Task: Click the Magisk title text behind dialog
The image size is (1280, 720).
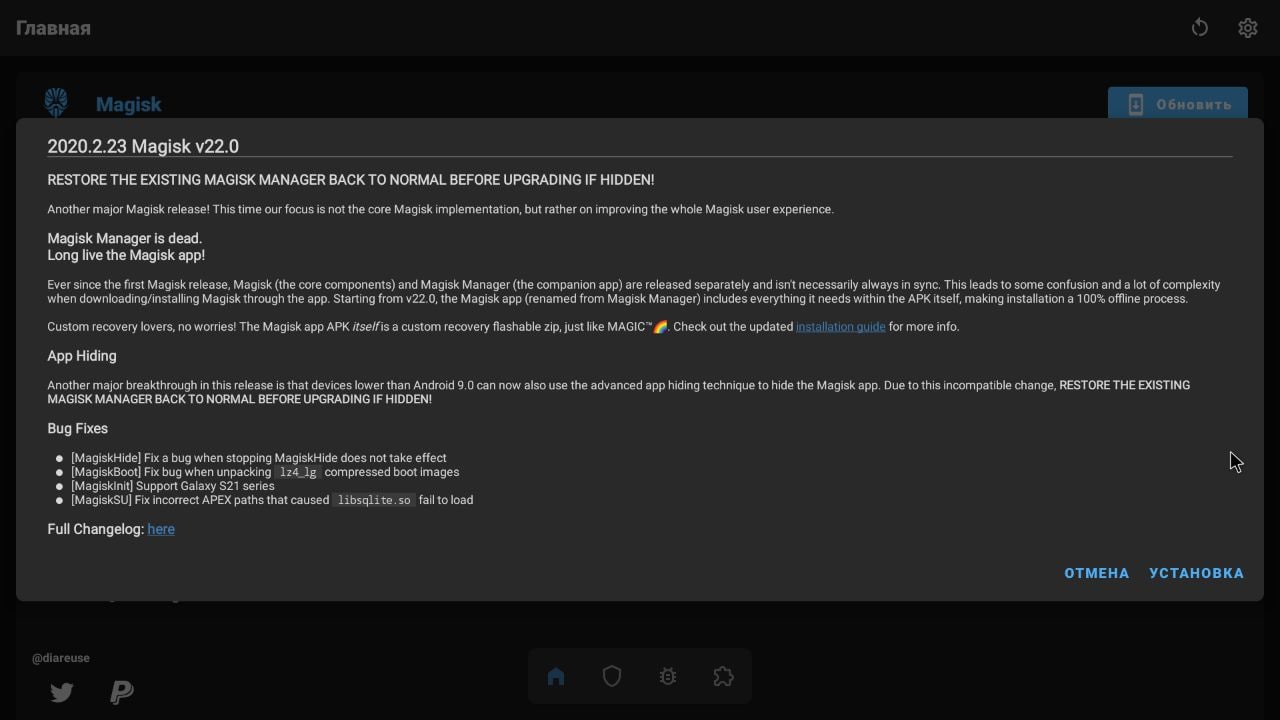Action: 128,104
